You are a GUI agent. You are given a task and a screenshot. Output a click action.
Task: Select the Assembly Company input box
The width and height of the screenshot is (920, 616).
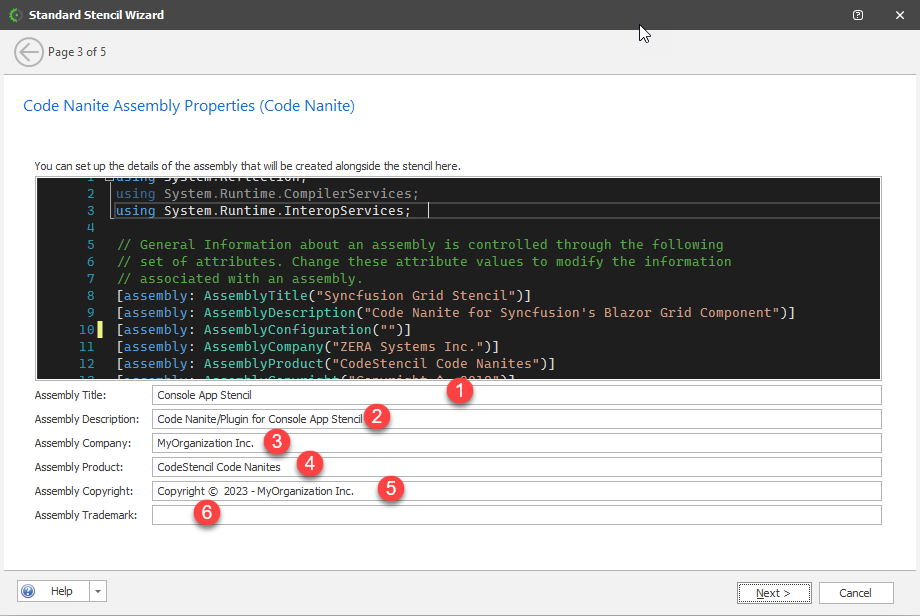[600, 443]
